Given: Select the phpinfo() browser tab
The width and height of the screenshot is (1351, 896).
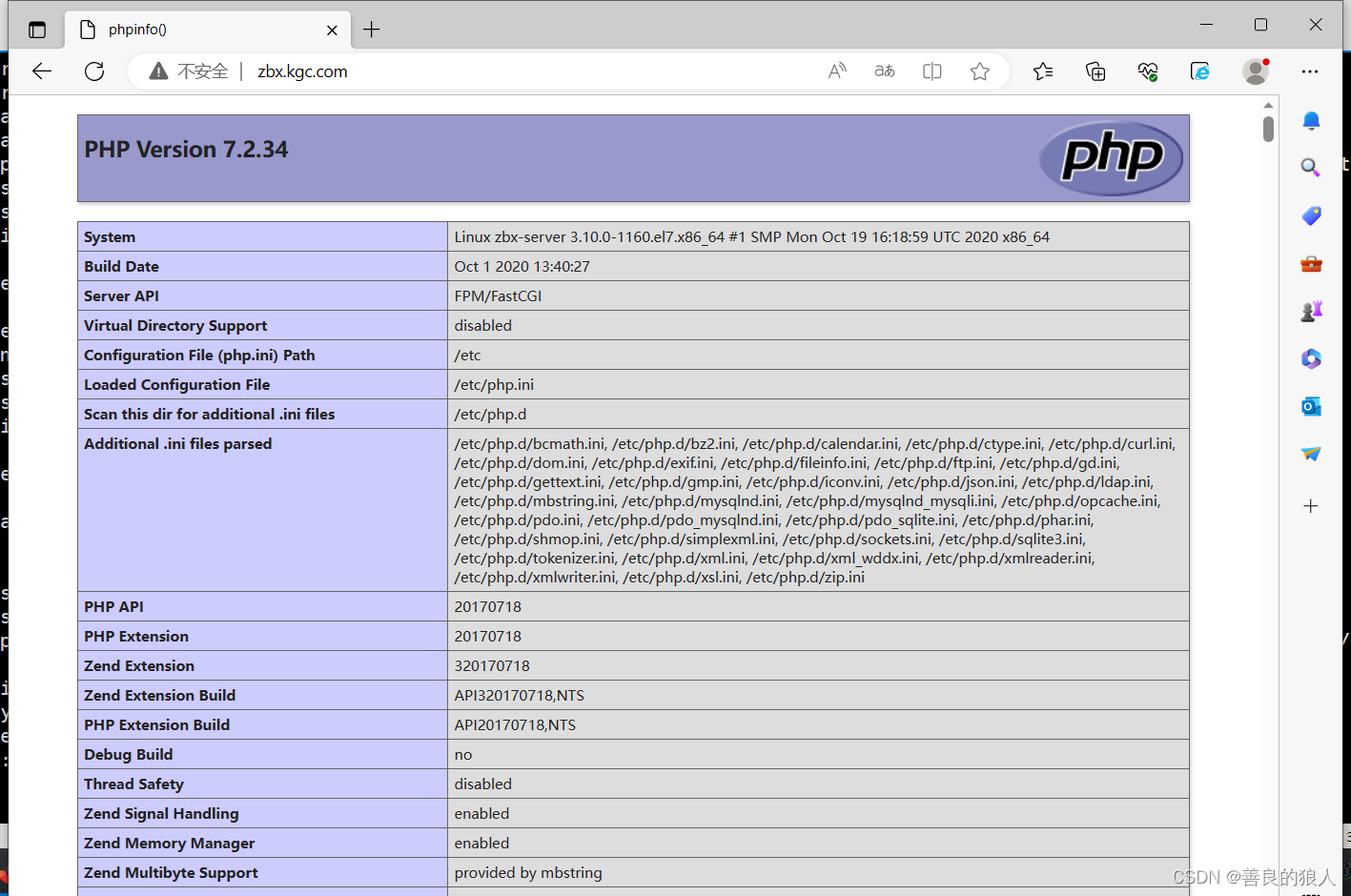Looking at the screenshot, I should (x=208, y=30).
